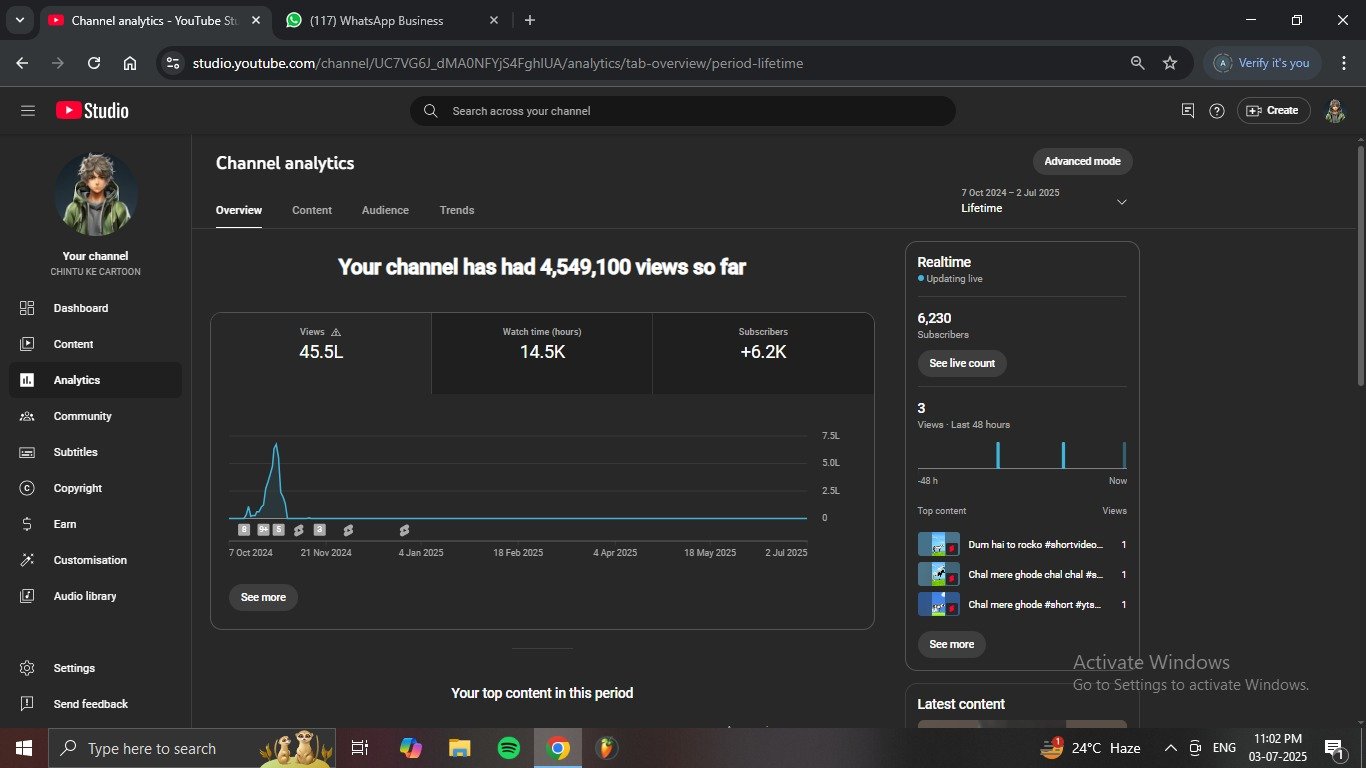Switch to the Audience tab
The width and height of the screenshot is (1366, 768).
(385, 210)
